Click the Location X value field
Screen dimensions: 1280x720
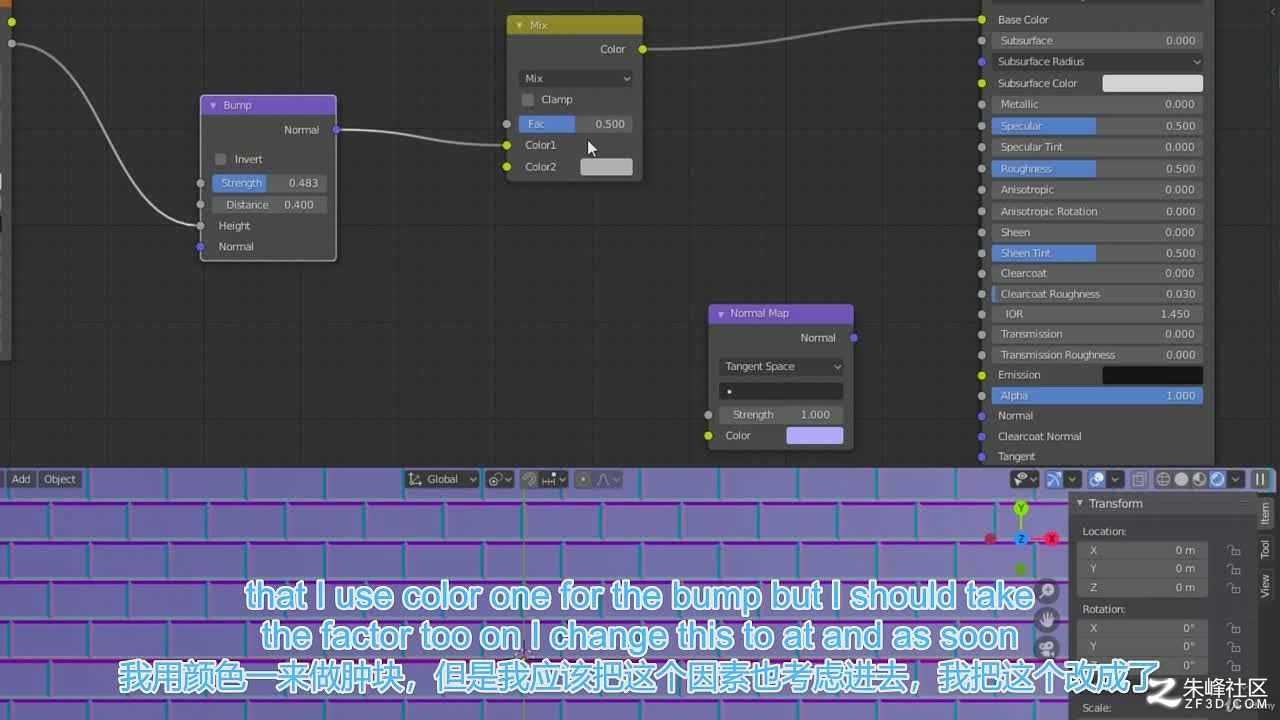point(1144,550)
